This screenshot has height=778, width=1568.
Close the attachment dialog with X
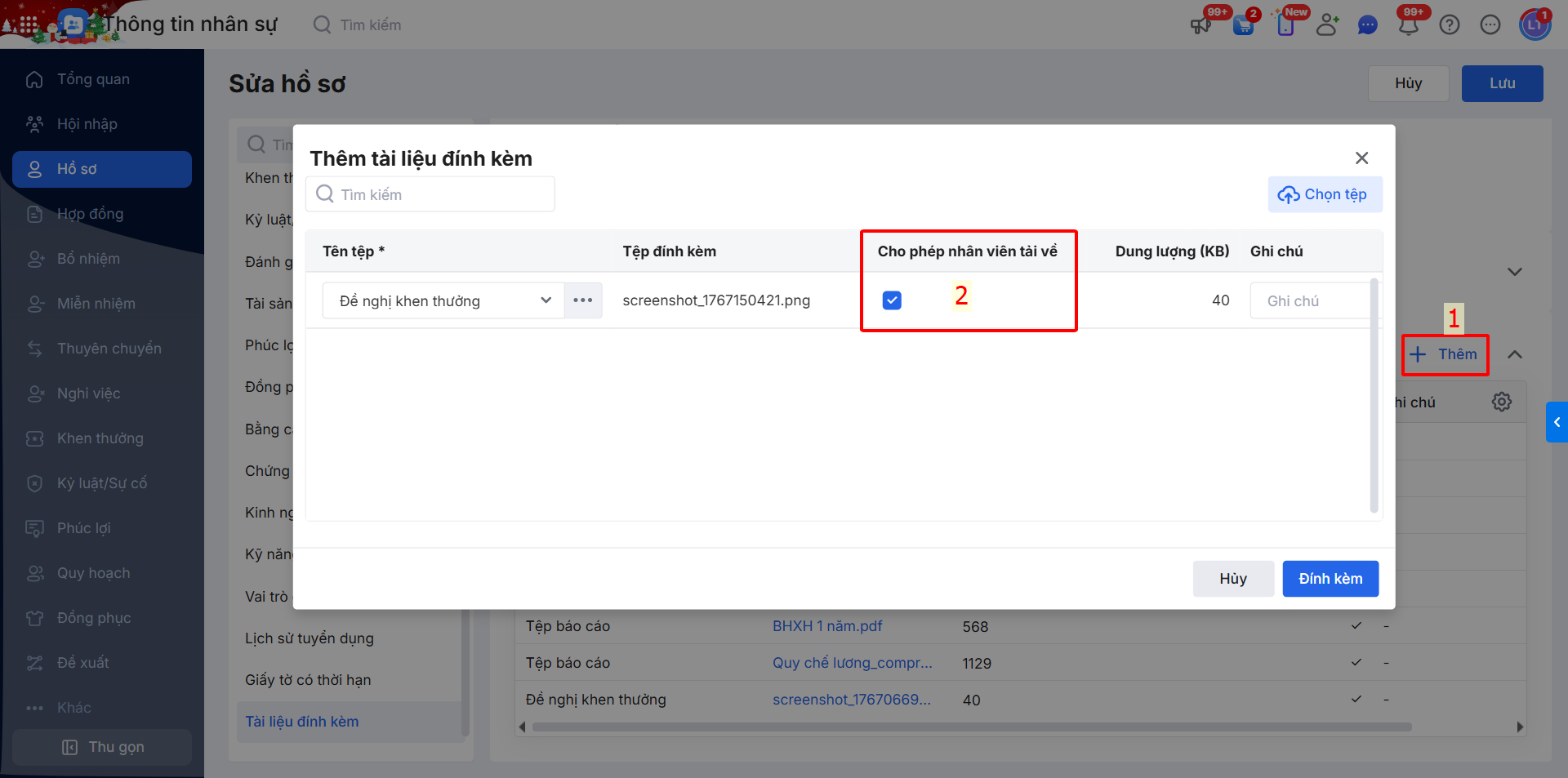[1361, 158]
